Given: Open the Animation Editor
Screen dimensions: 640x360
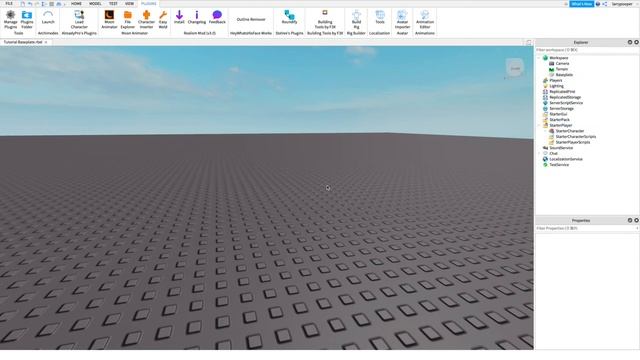Looking at the screenshot, I should (425, 19).
